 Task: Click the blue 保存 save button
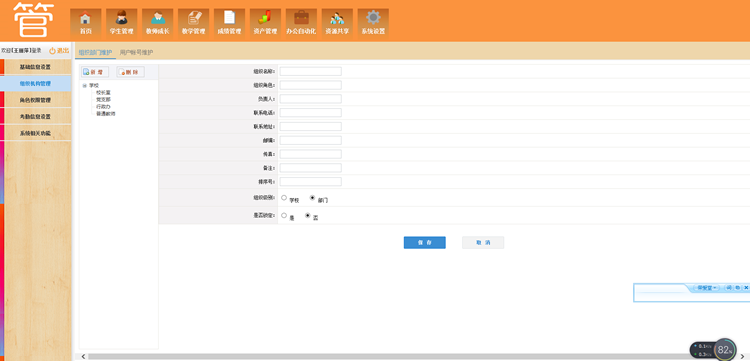tap(424, 242)
